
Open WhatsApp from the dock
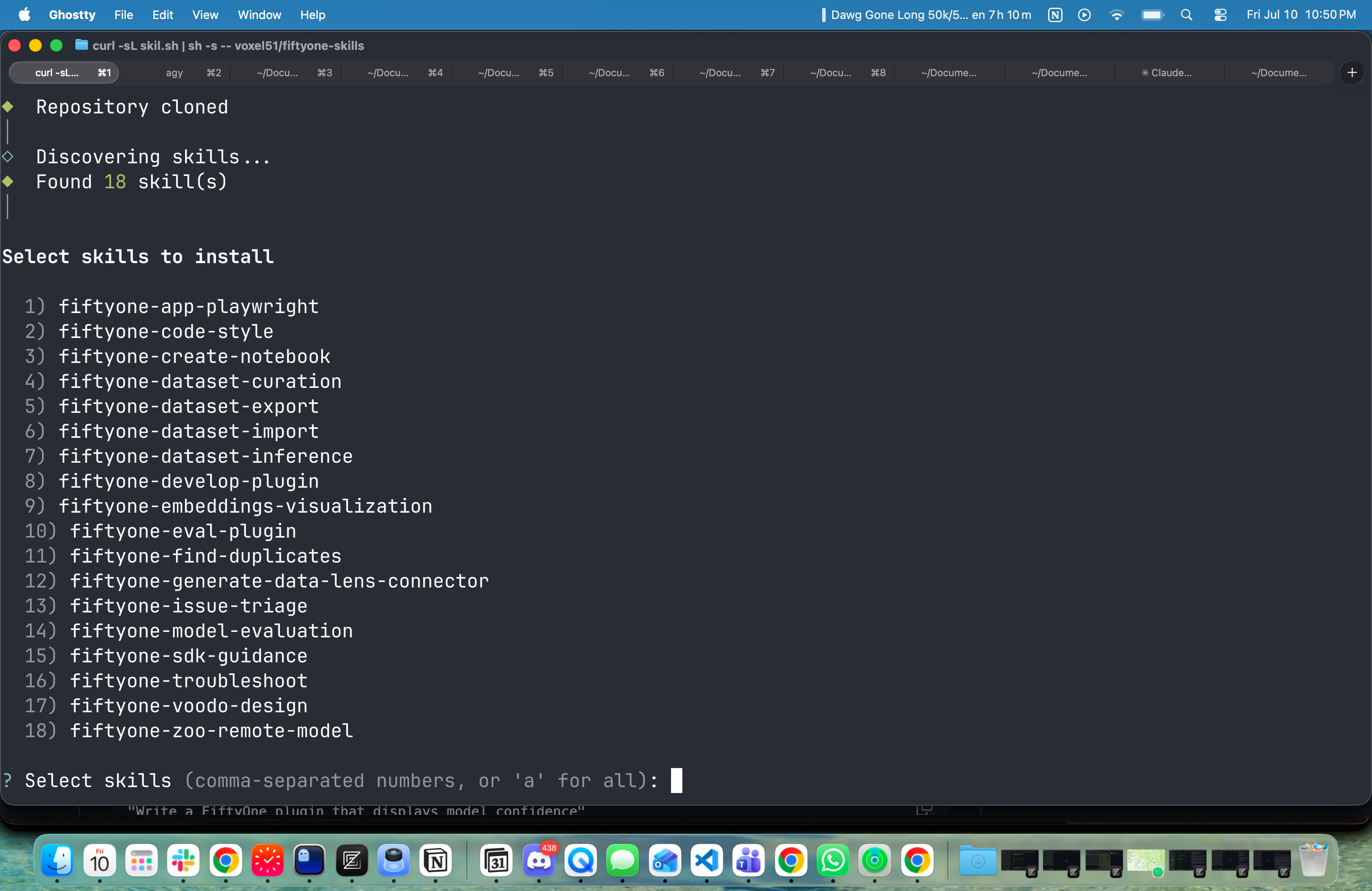[833, 861]
